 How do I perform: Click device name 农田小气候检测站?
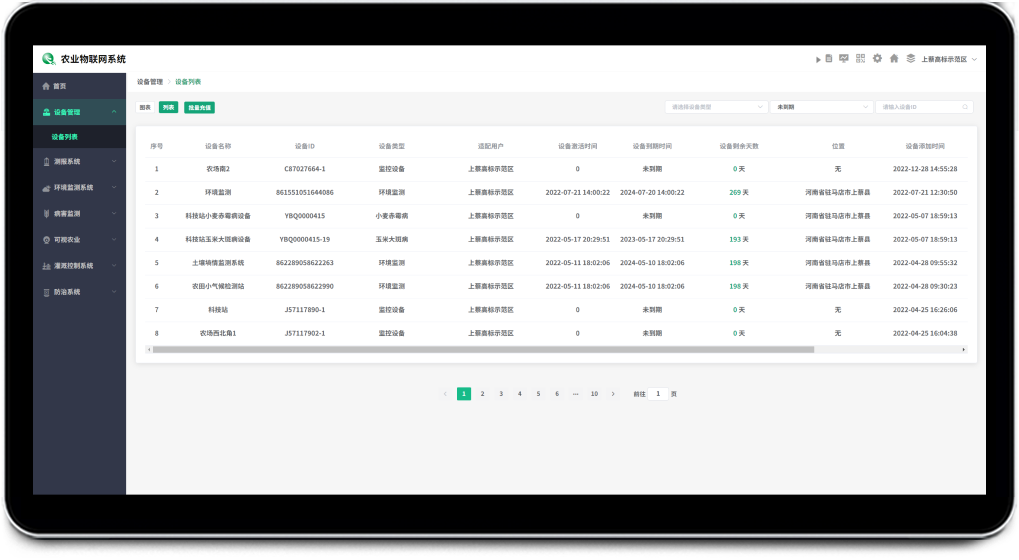tap(218, 286)
